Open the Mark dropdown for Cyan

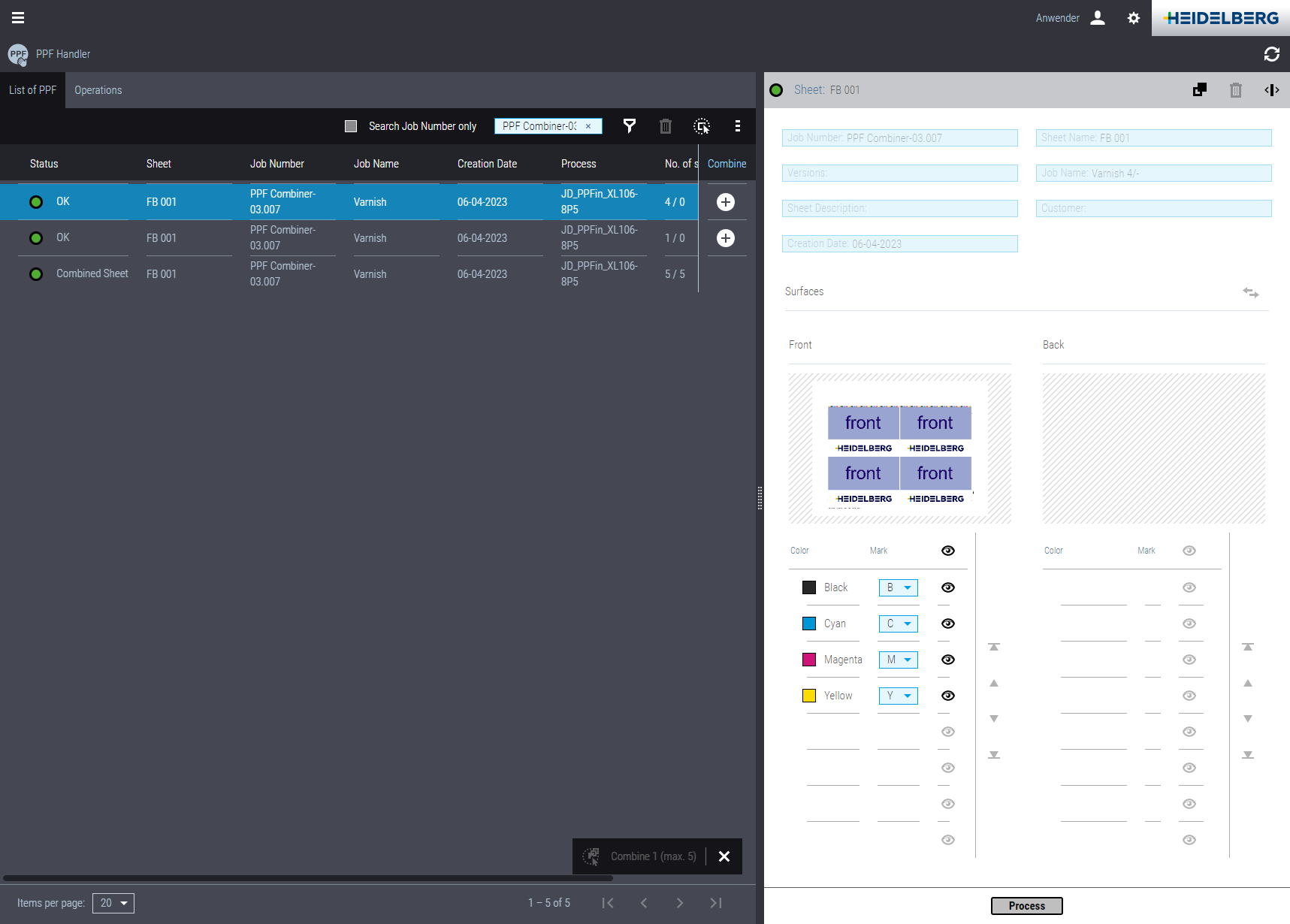coord(899,624)
